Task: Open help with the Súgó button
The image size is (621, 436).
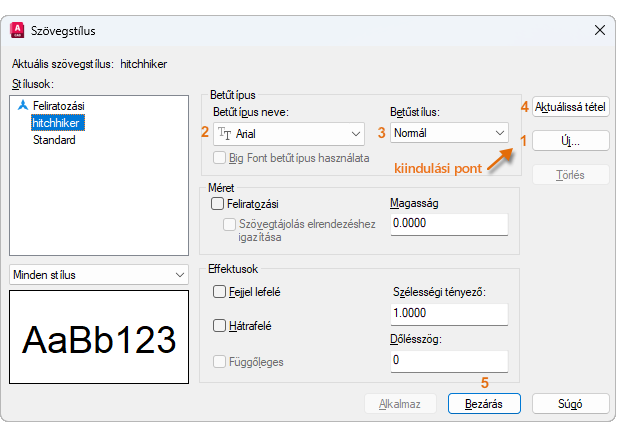Action: 571,404
